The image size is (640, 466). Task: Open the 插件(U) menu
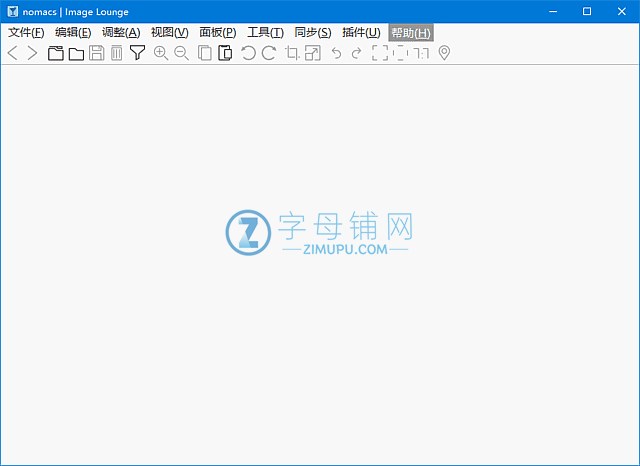(361, 33)
